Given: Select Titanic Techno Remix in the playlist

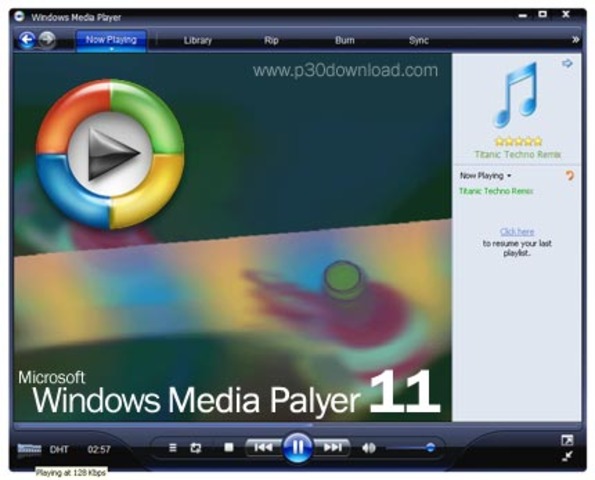Looking at the screenshot, I should [496, 191].
